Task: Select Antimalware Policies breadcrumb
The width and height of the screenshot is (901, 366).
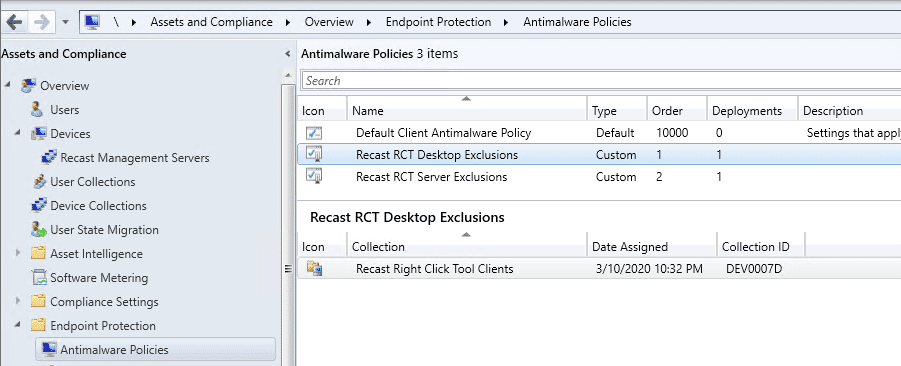Action: (x=577, y=22)
